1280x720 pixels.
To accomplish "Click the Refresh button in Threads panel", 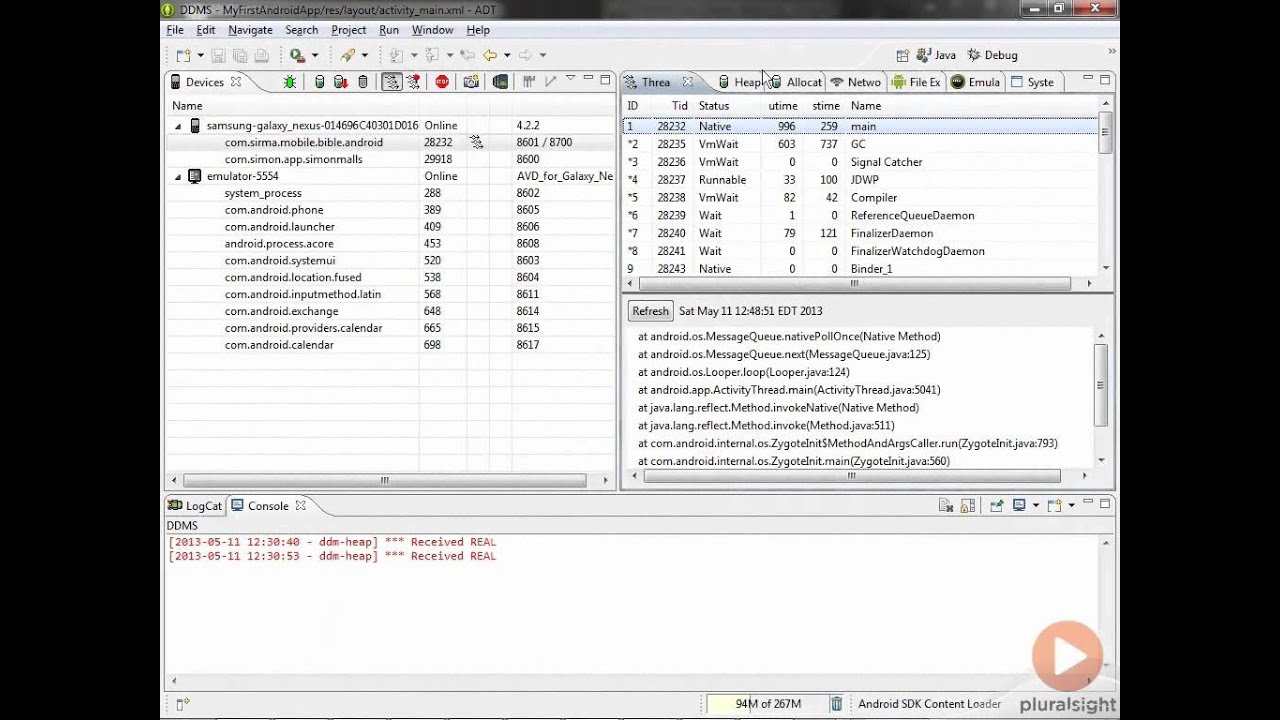I will (650, 311).
